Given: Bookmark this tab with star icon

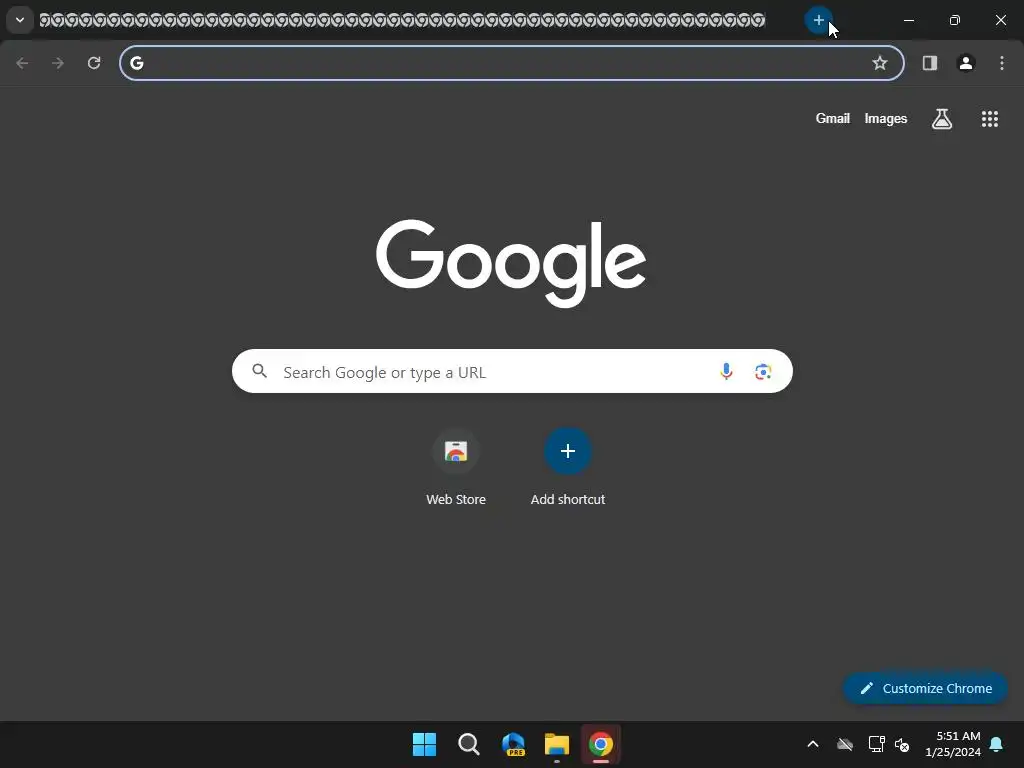Looking at the screenshot, I should (x=880, y=63).
